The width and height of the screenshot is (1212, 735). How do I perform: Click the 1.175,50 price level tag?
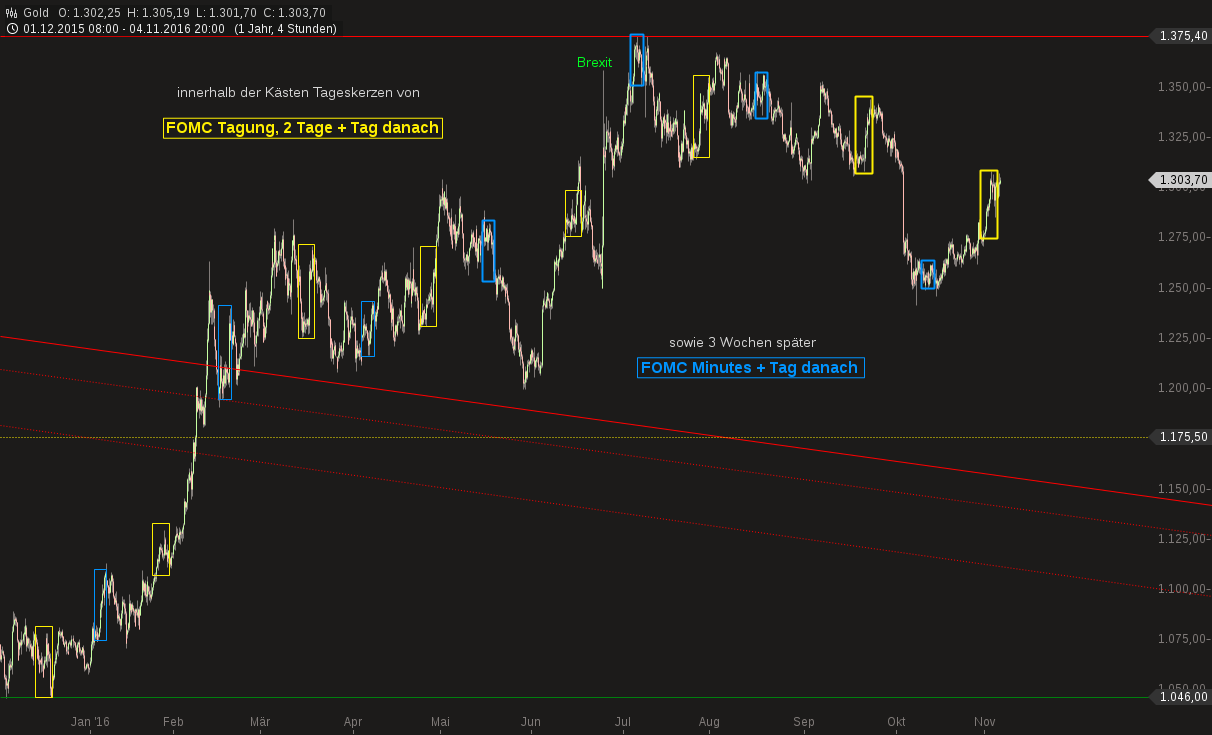pos(1182,437)
